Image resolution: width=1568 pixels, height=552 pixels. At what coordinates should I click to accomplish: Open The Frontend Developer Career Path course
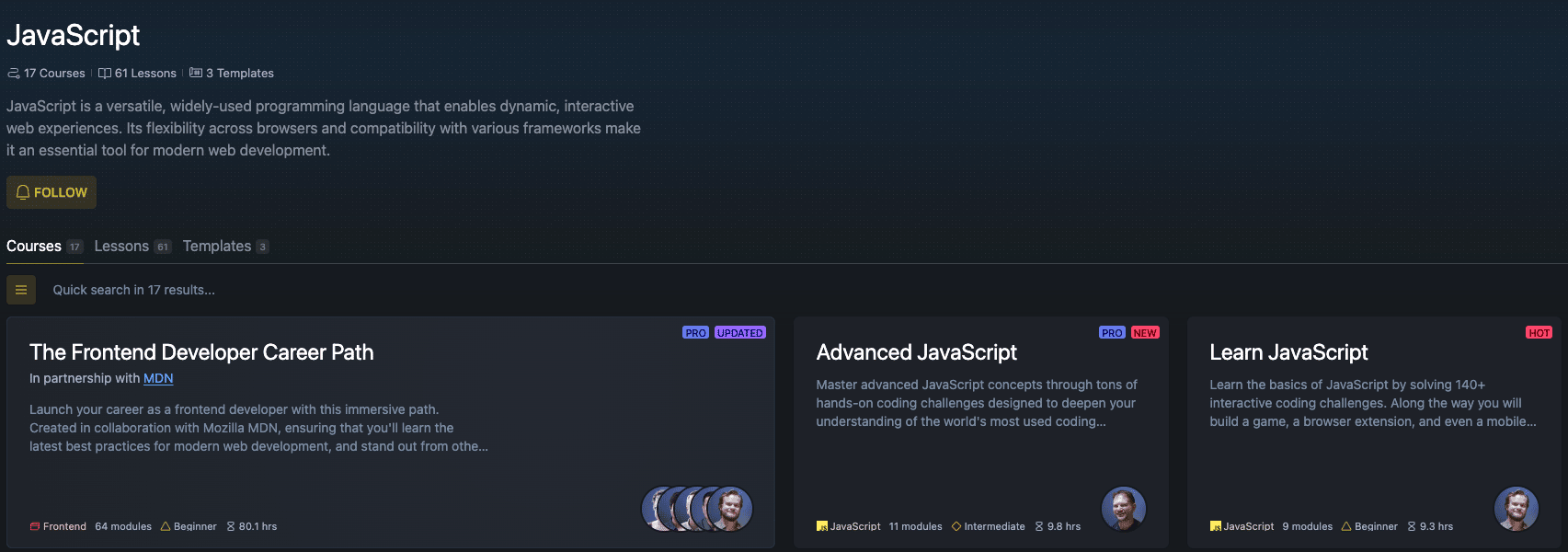click(x=201, y=352)
